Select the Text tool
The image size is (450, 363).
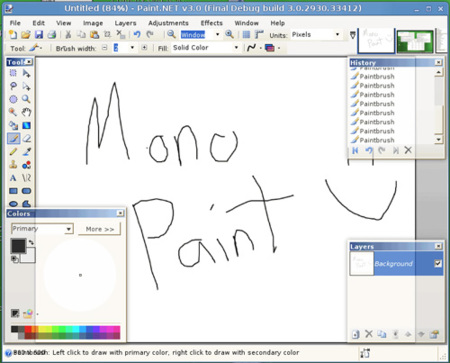click(13, 178)
